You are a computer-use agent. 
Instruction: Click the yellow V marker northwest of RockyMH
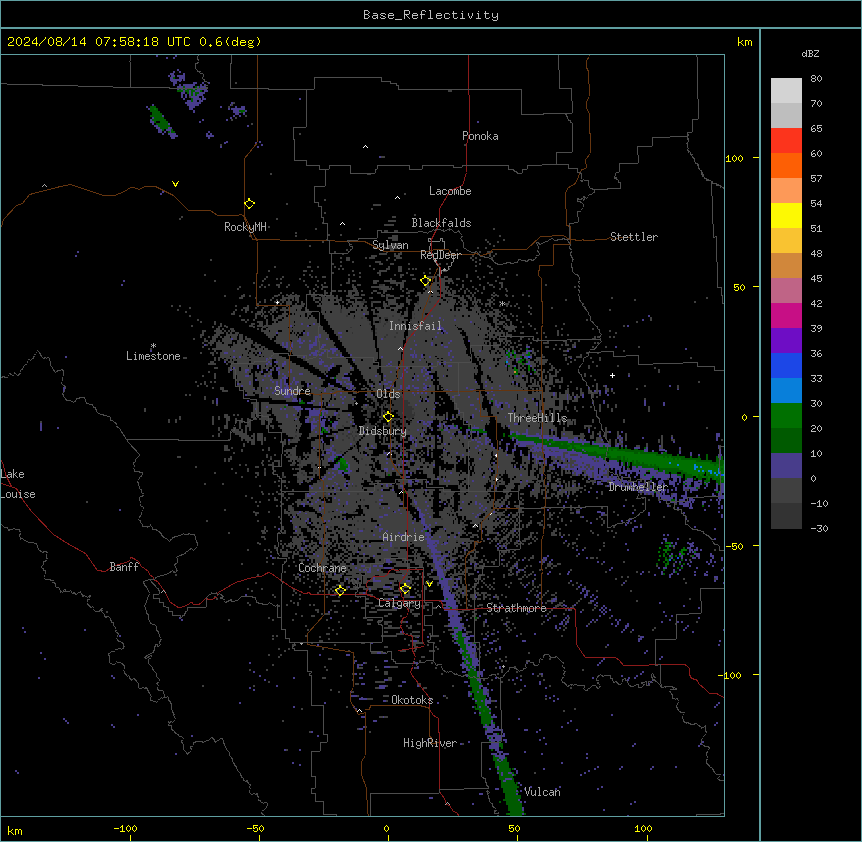coord(175,184)
